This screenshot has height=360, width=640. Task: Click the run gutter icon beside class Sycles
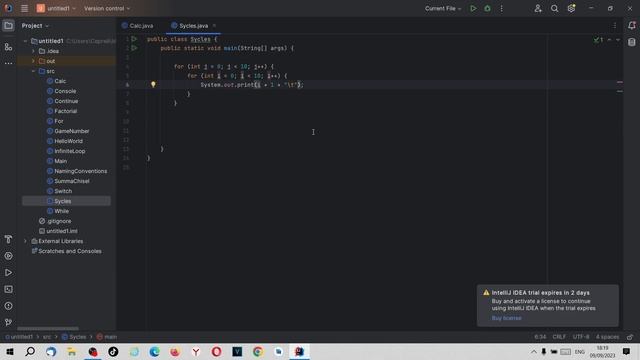(134, 39)
